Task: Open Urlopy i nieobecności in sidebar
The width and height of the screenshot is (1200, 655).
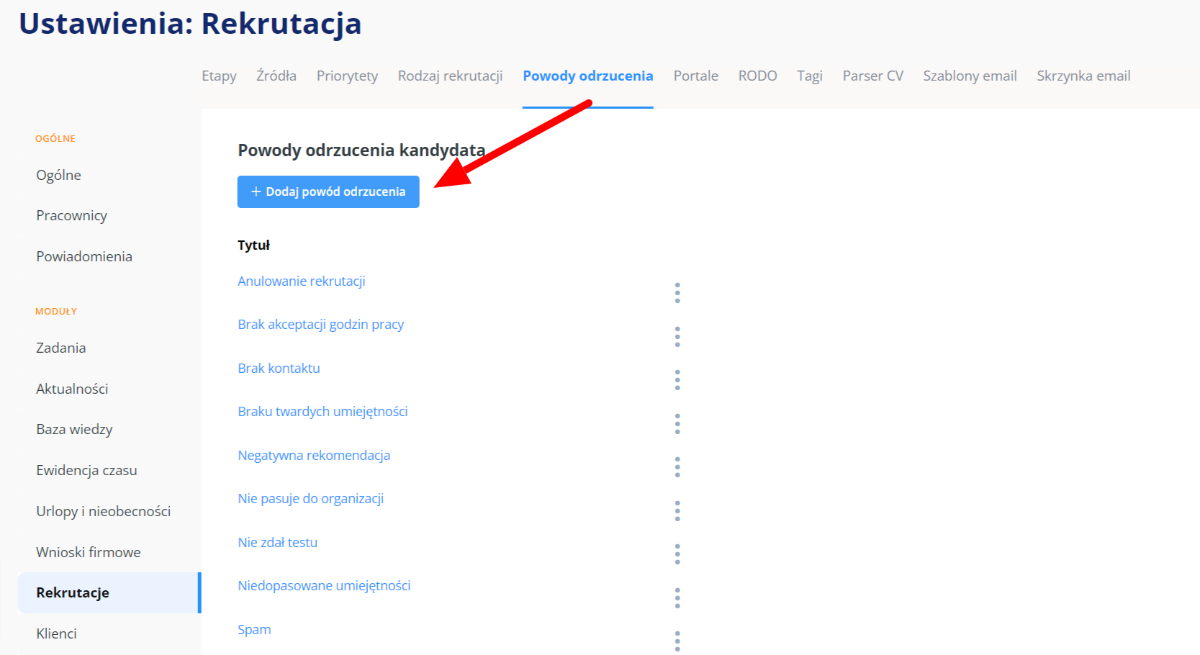Action: (103, 511)
